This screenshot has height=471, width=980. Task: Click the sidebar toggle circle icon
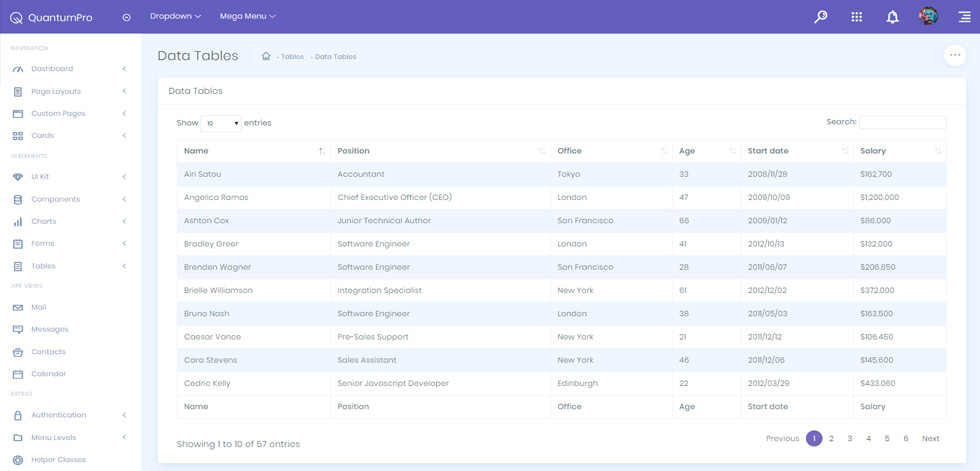[x=126, y=17]
